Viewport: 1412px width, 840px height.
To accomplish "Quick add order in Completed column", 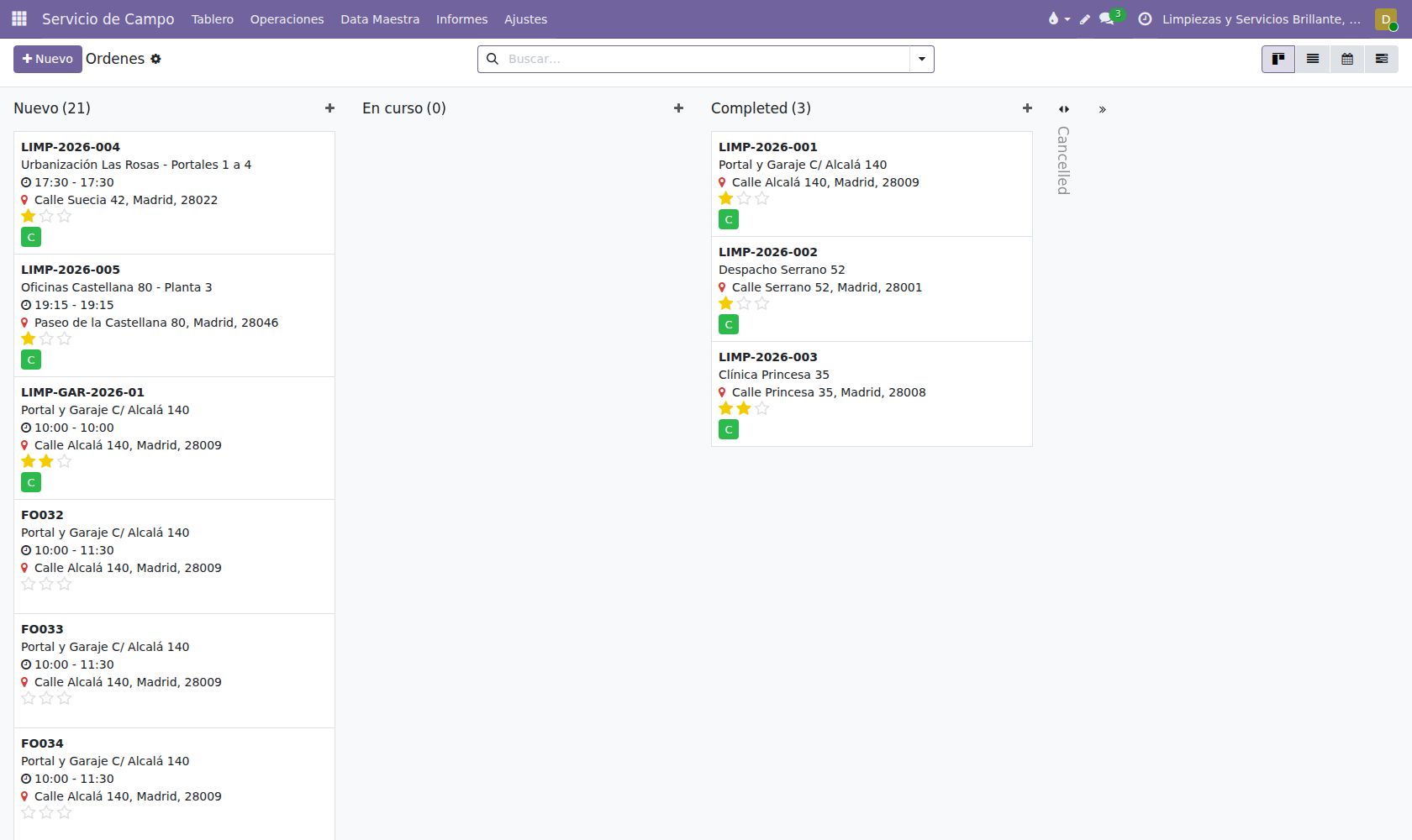I will 1027,108.
